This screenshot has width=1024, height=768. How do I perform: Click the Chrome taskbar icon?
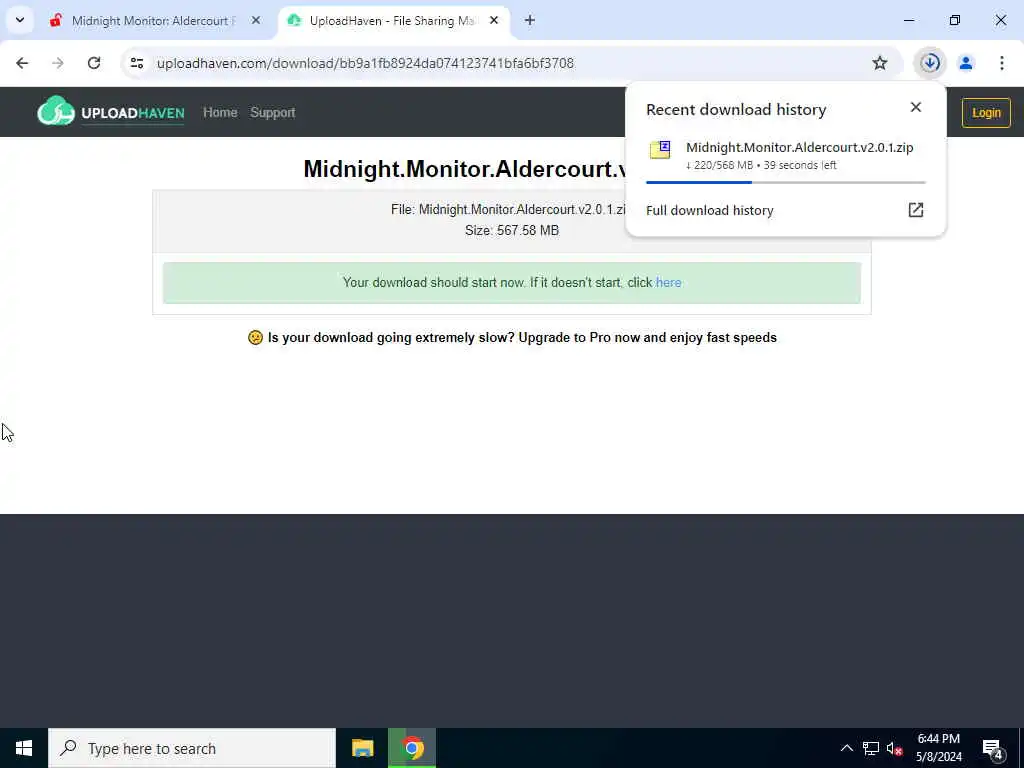click(x=412, y=748)
